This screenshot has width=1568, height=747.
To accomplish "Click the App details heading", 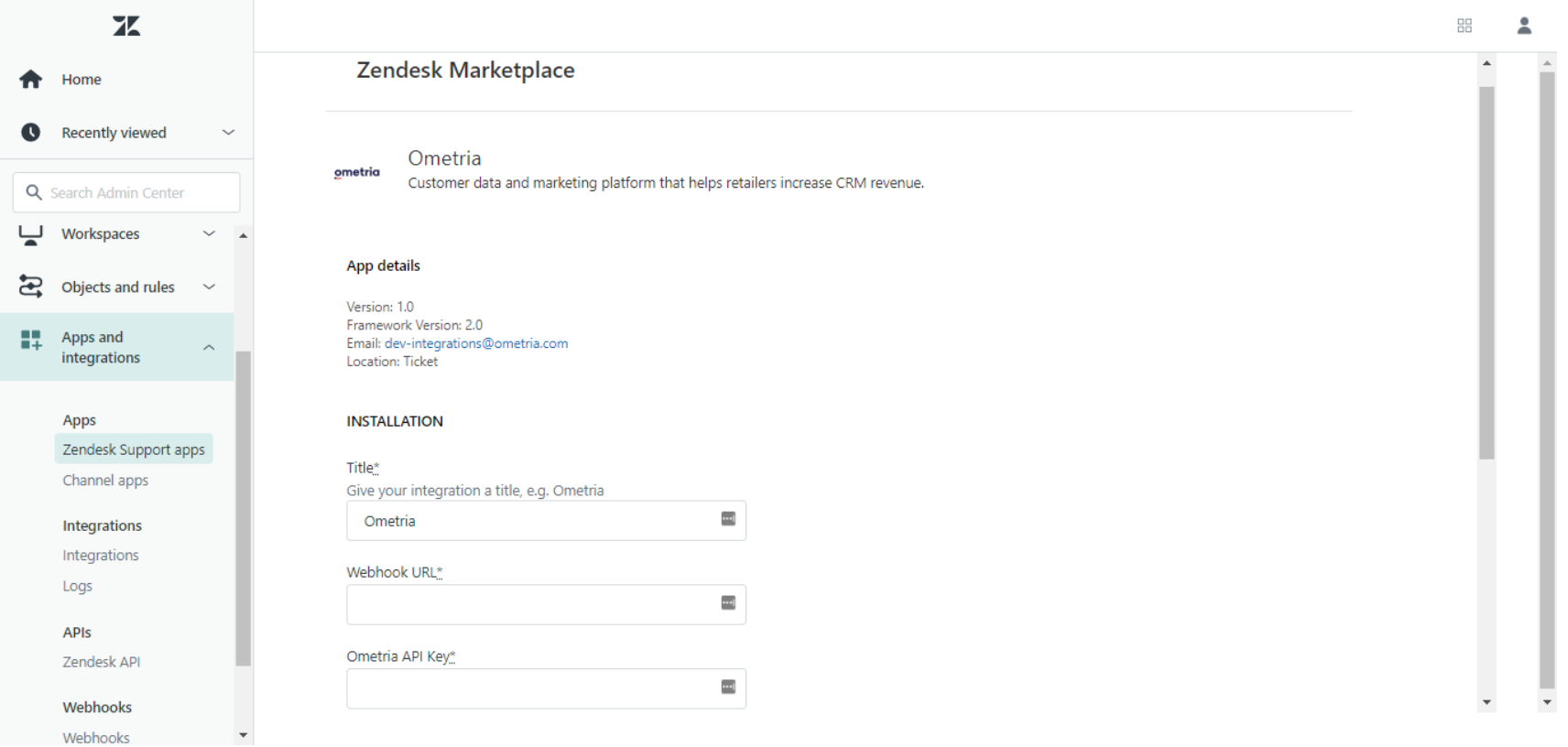I will pyautogui.click(x=383, y=265).
